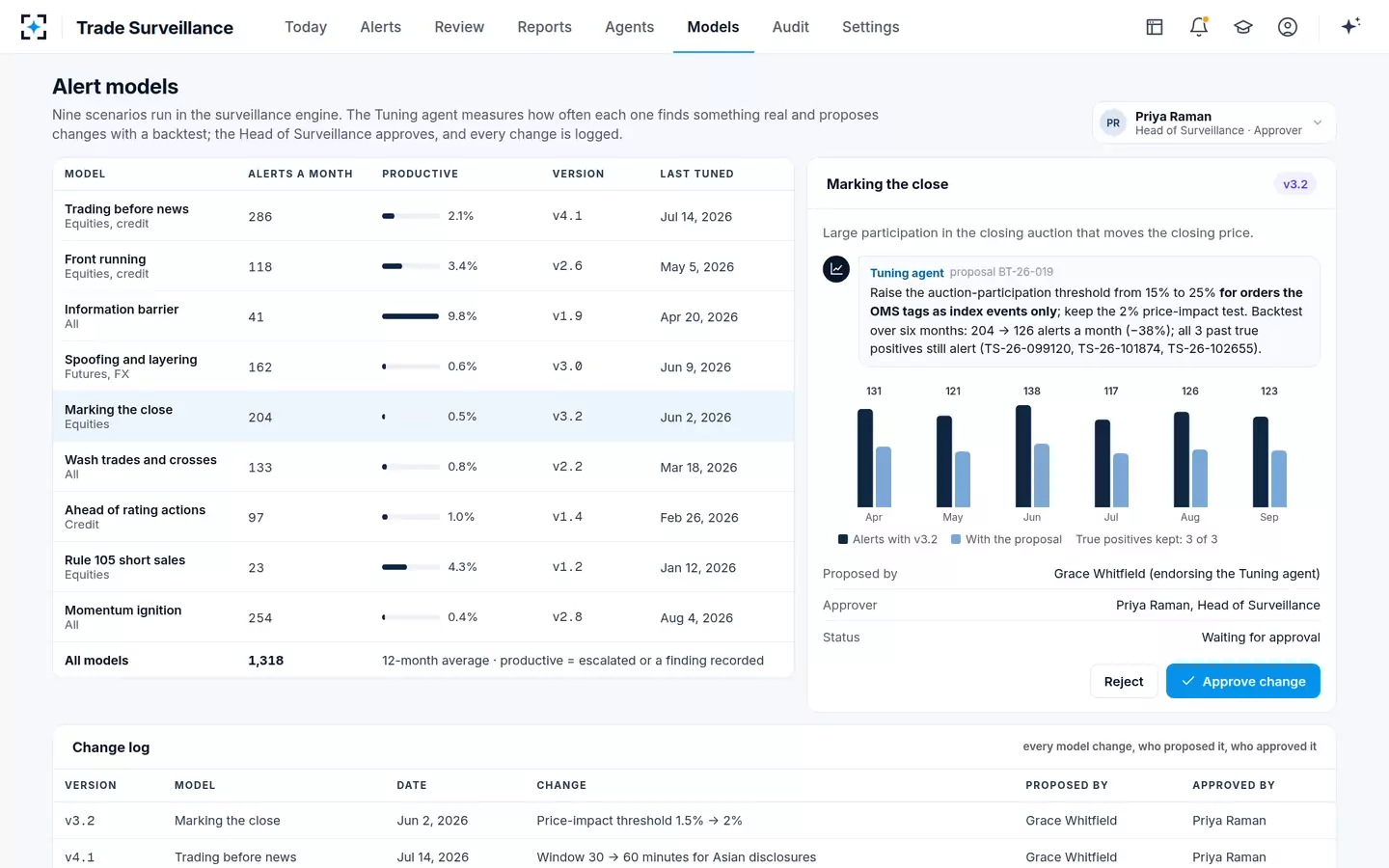Image resolution: width=1389 pixels, height=868 pixels.
Task: Select the Front running model row
Action: tap(423, 266)
